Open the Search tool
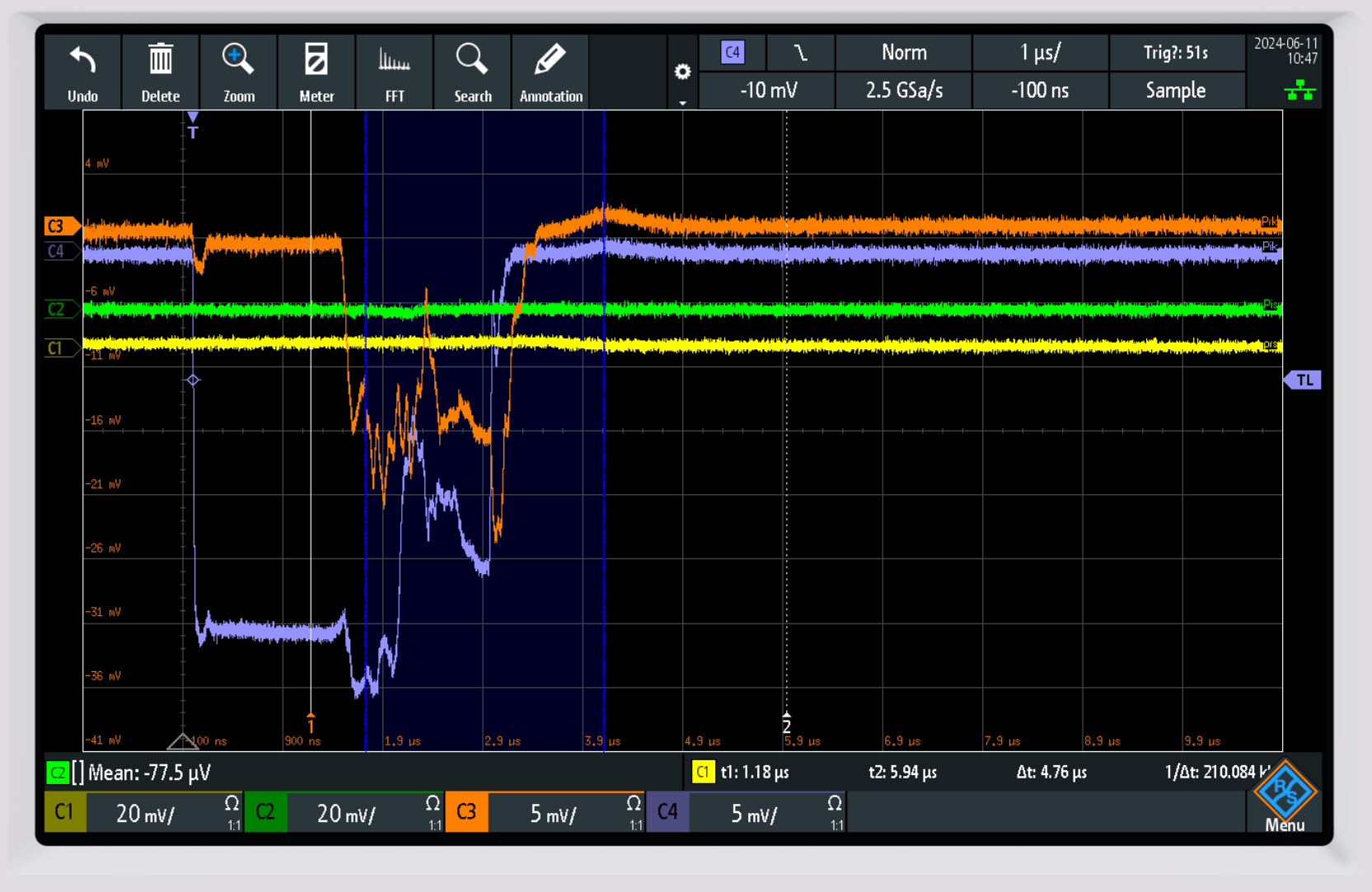 472,61
